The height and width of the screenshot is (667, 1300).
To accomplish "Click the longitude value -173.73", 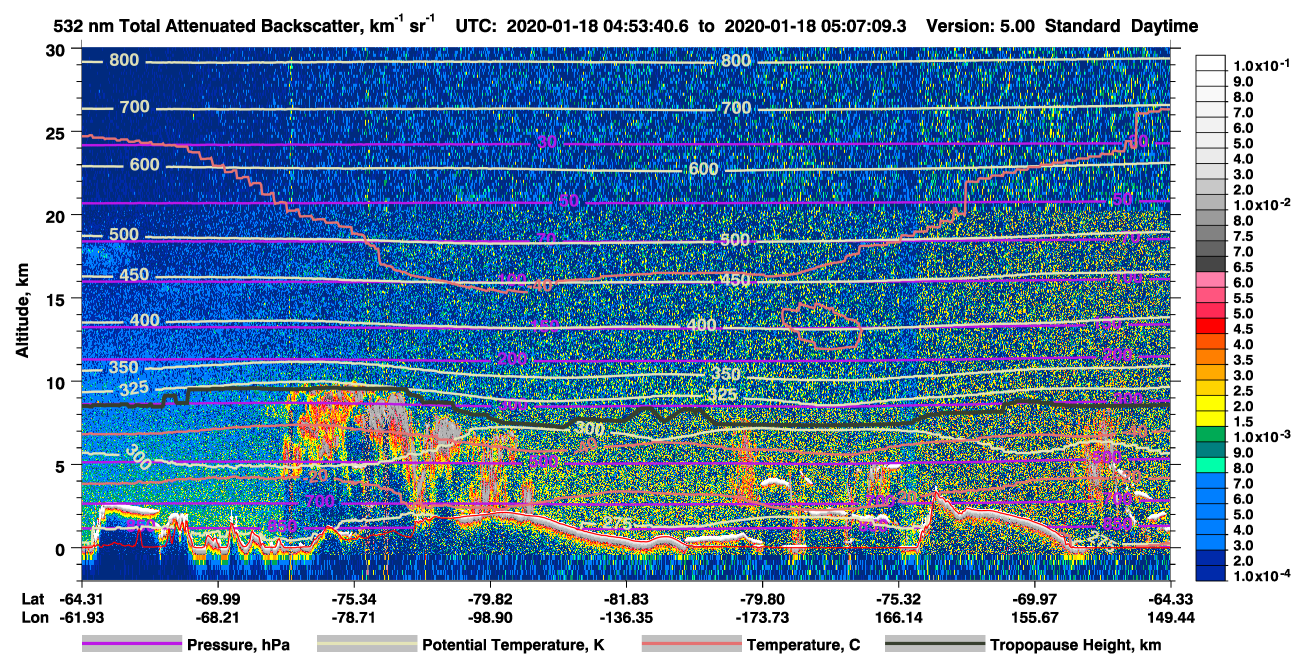I will (761, 618).
